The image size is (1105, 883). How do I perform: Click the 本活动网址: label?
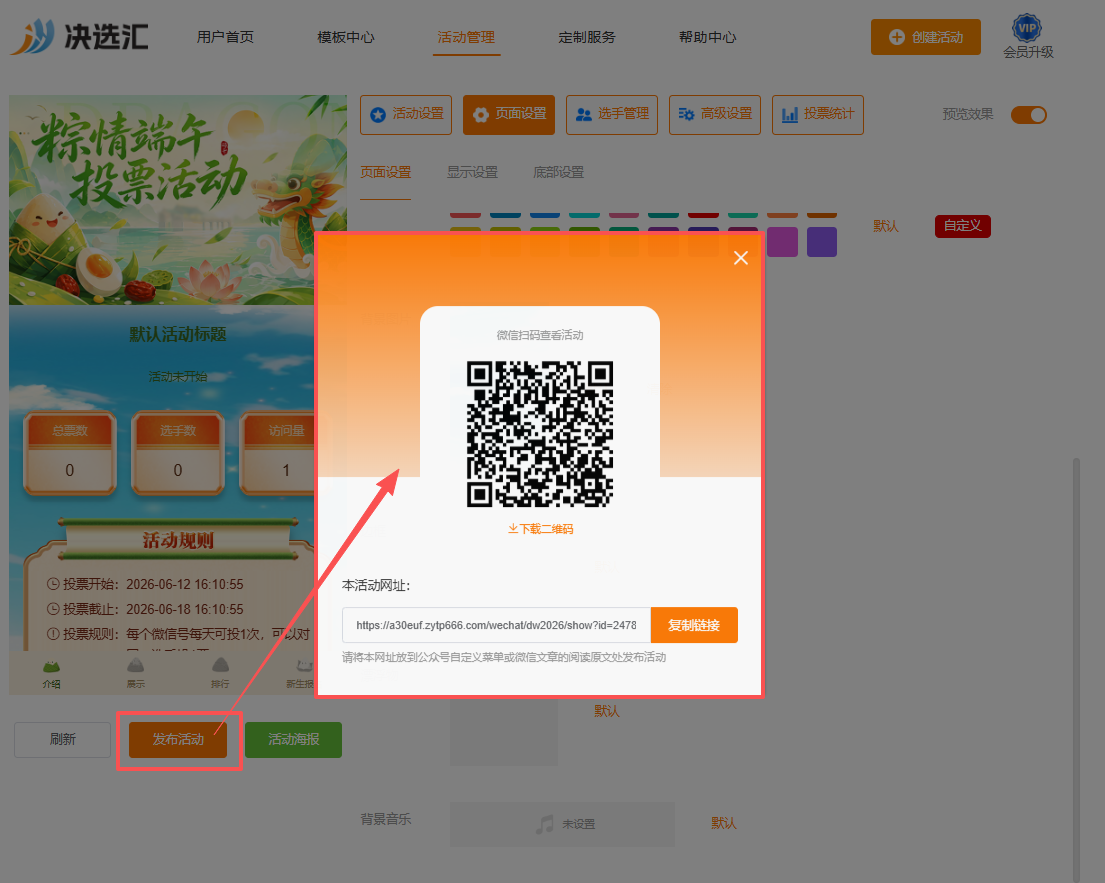tap(376, 586)
